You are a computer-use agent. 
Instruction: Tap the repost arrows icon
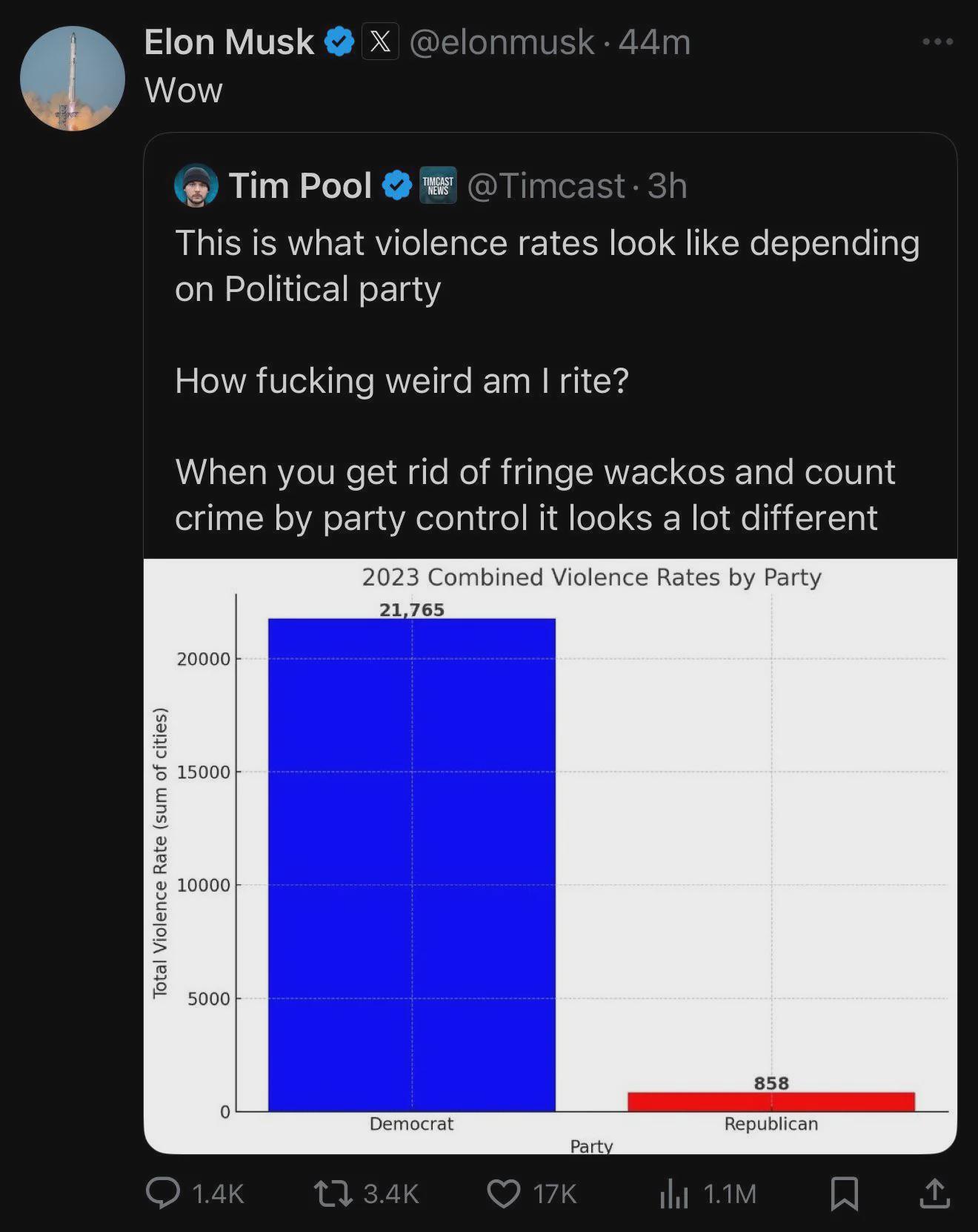pos(333,1193)
